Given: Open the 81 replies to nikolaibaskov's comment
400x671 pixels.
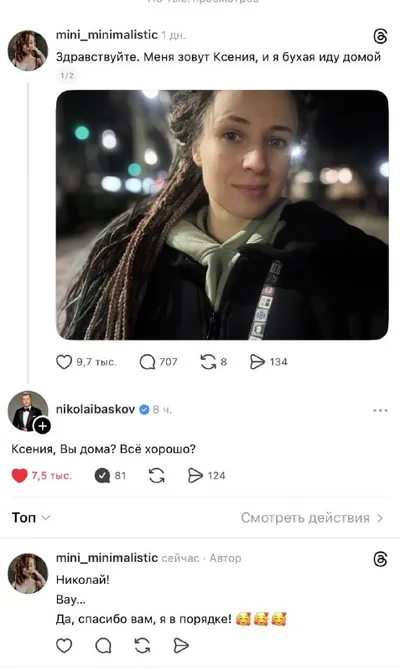Looking at the screenshot, I should coord(102,475).
